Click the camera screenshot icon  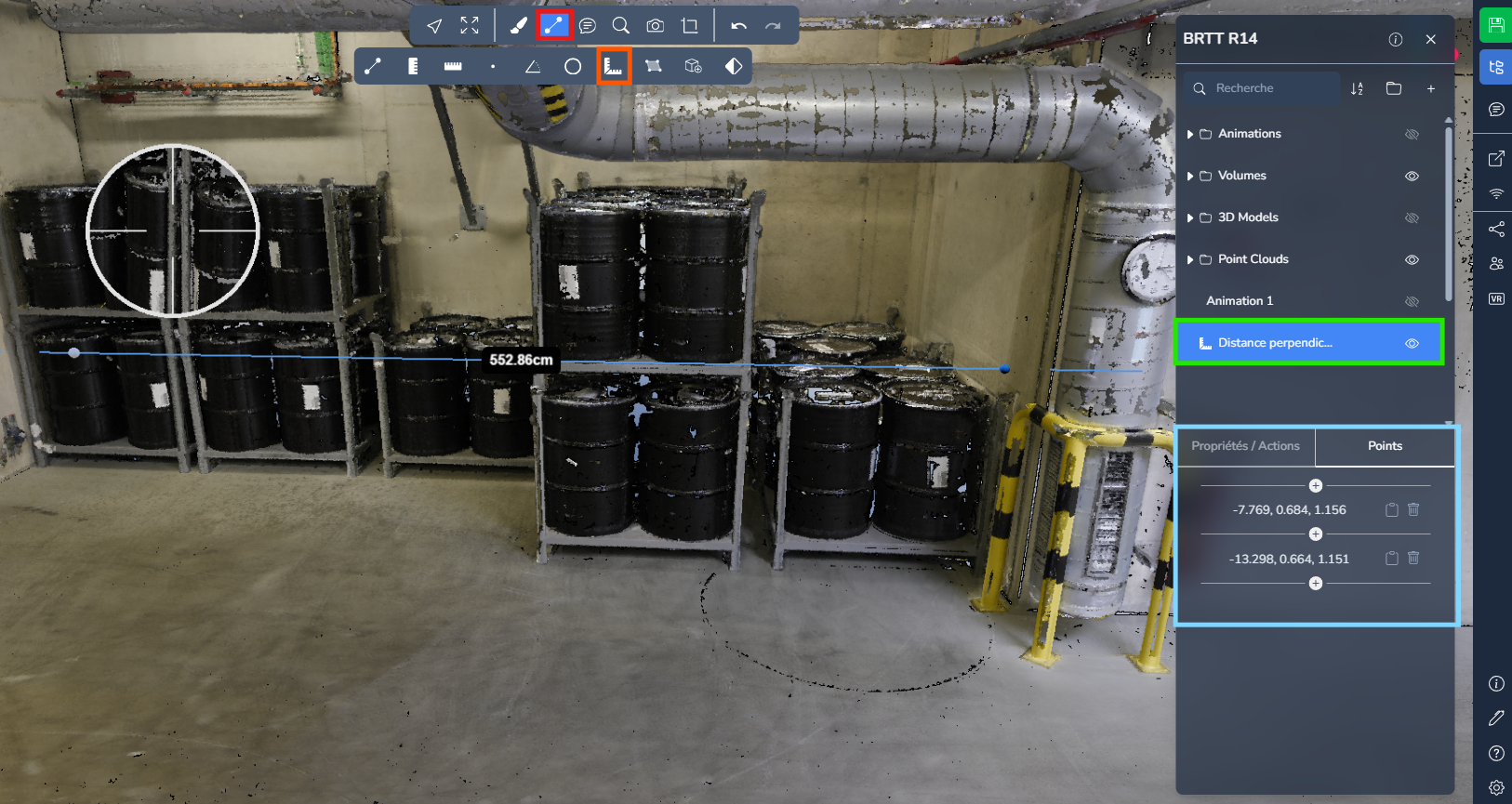click(656, 26)
